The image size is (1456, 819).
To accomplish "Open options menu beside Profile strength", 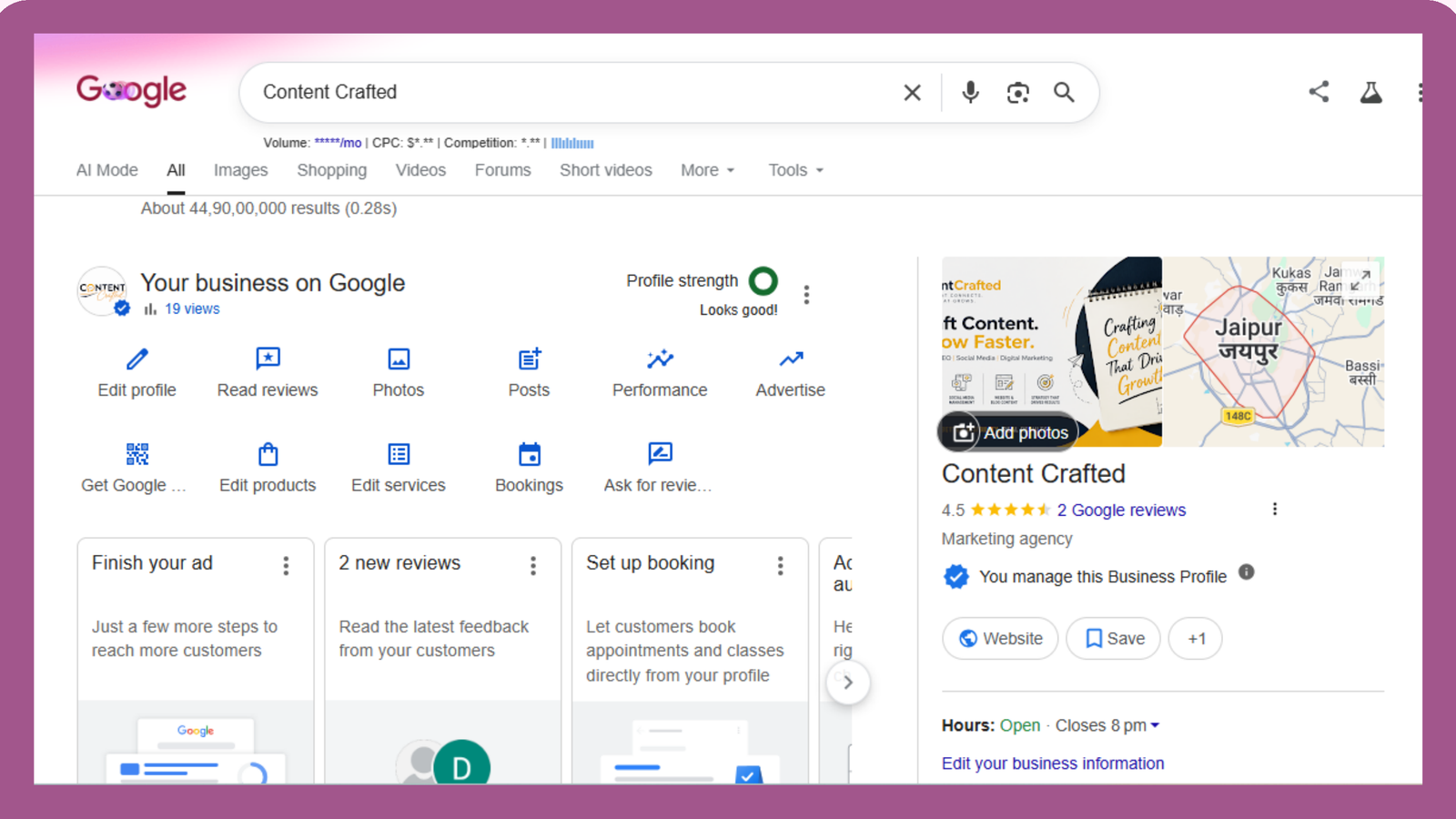I will tap(806, 294).
